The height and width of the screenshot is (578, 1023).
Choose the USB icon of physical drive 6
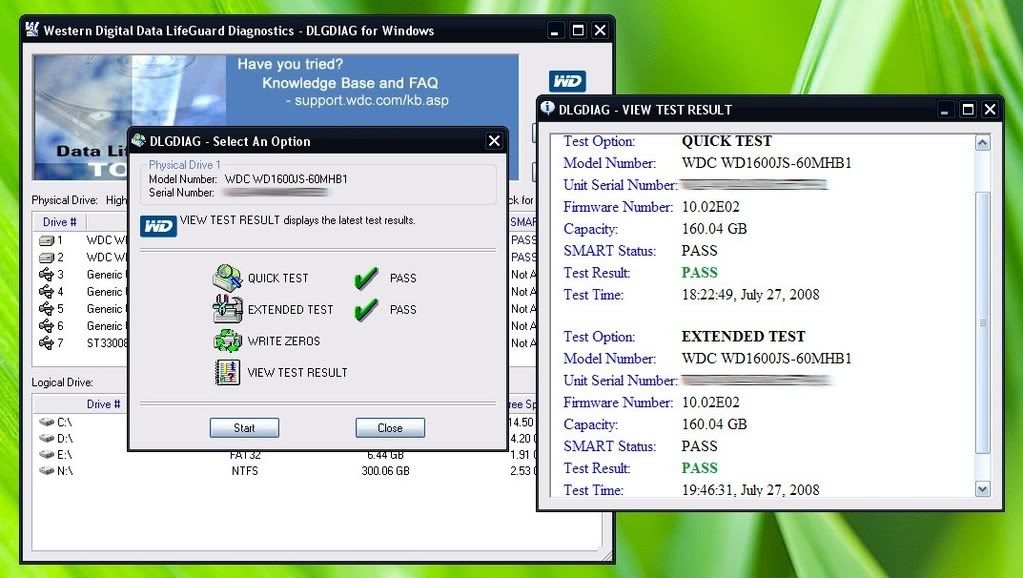[46, 326]
